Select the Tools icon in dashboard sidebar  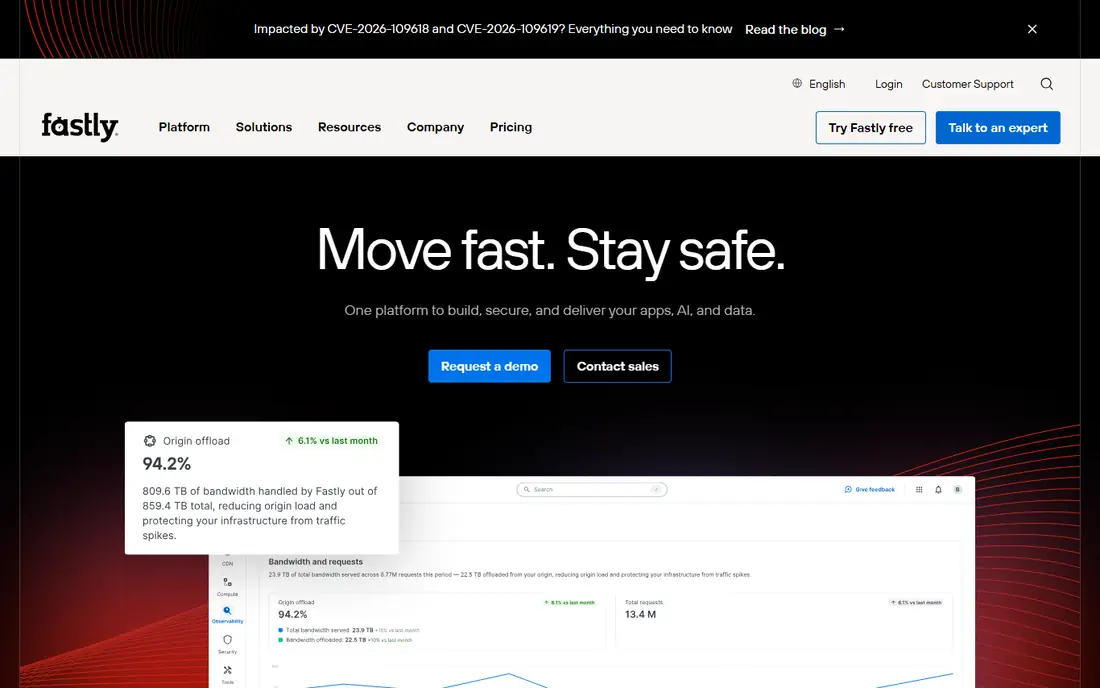tap(227, 670)
